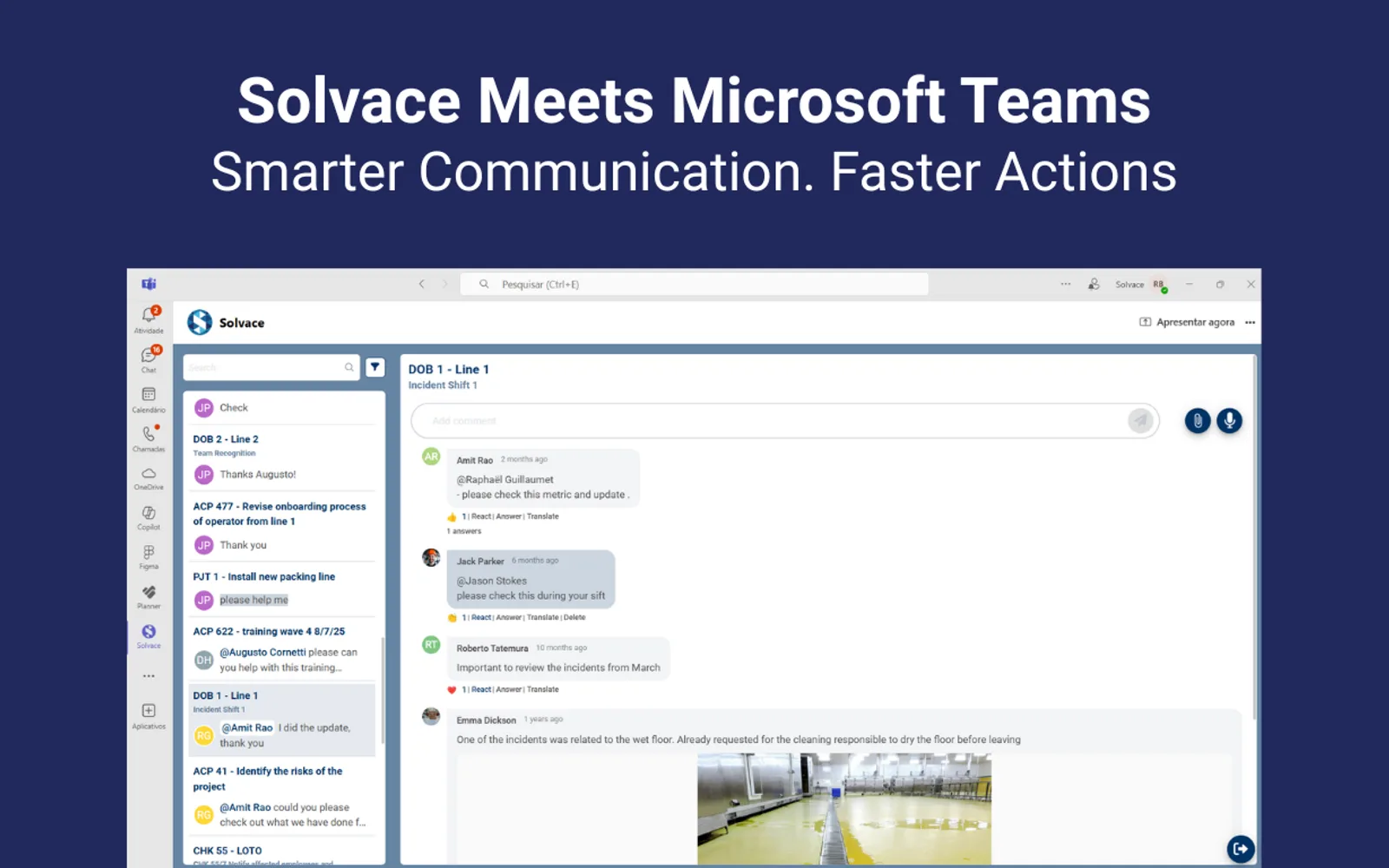1389x868 pixels.
Task: Click Translate under Roberto Tatemura's comment
Action: [543, 689]
